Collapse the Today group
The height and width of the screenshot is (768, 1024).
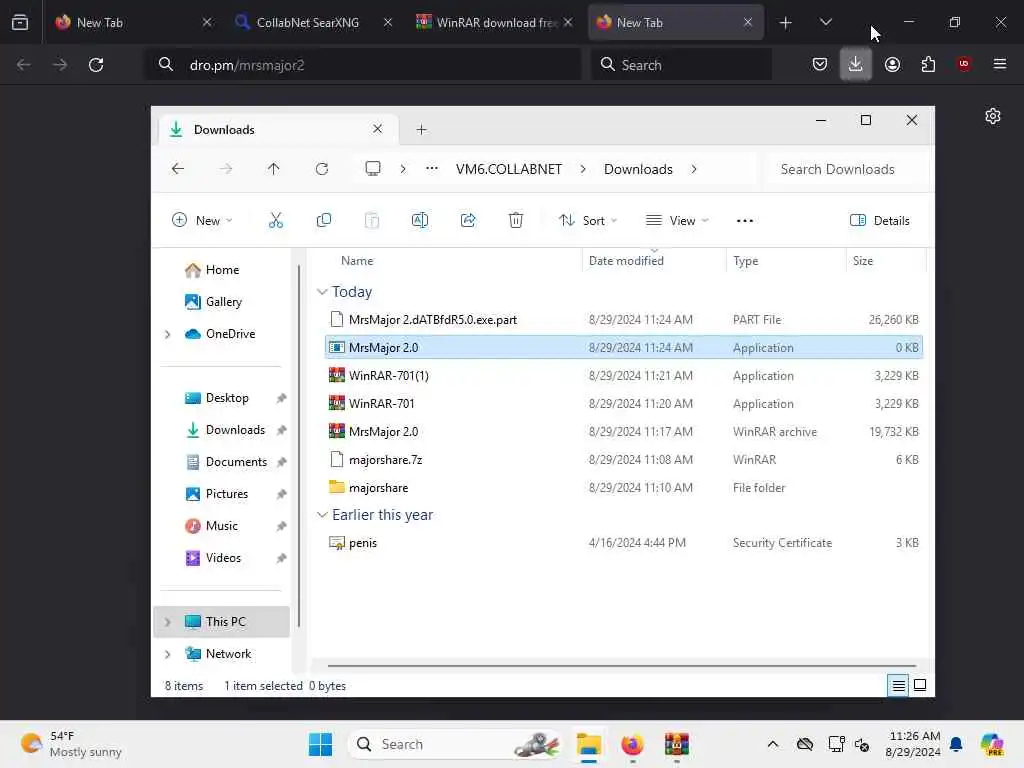click(x=322, y=292)
